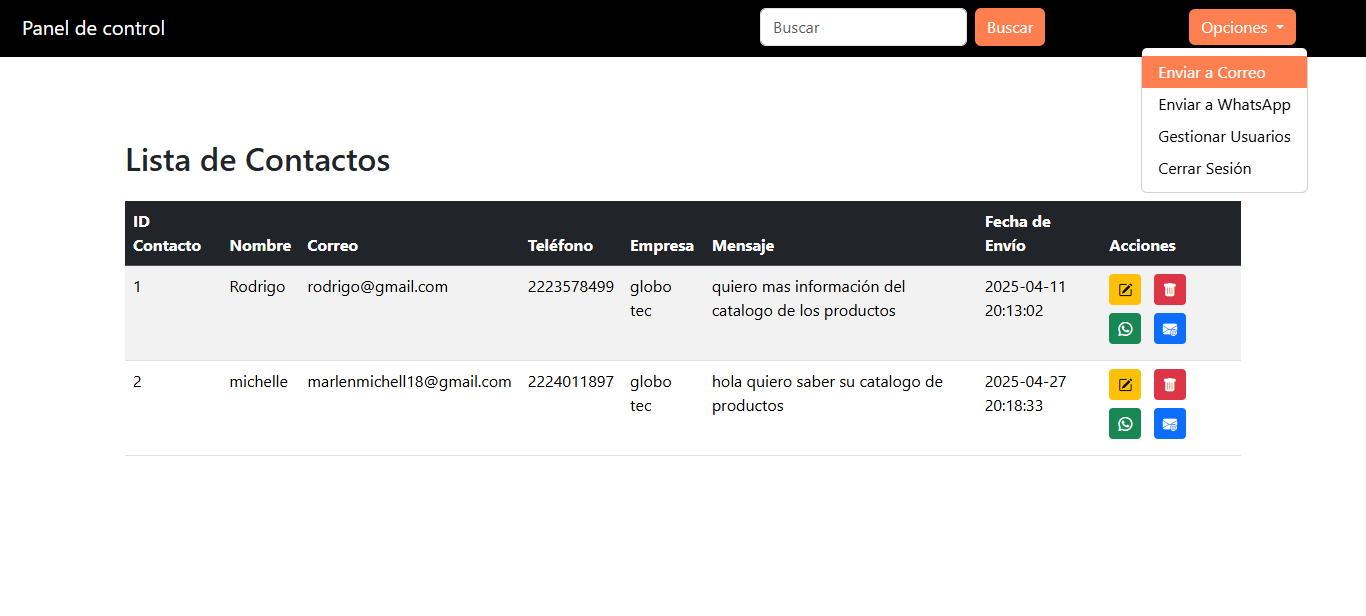The width and height of the screenshot is (1366, 616).
Task: Click rodrigo@gmail.com email cell
Action: point(377,287)
